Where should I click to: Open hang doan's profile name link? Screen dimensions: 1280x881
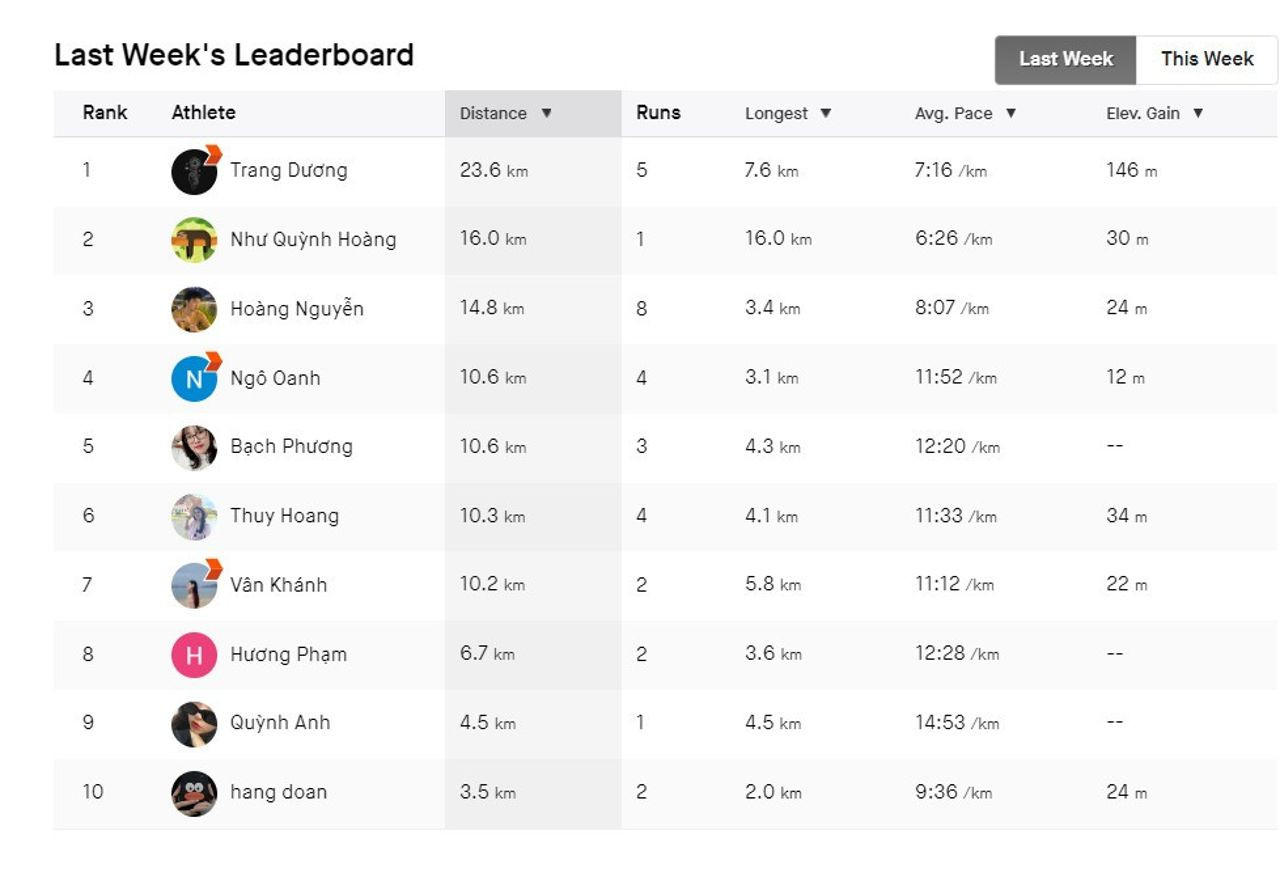pos(278,792)
